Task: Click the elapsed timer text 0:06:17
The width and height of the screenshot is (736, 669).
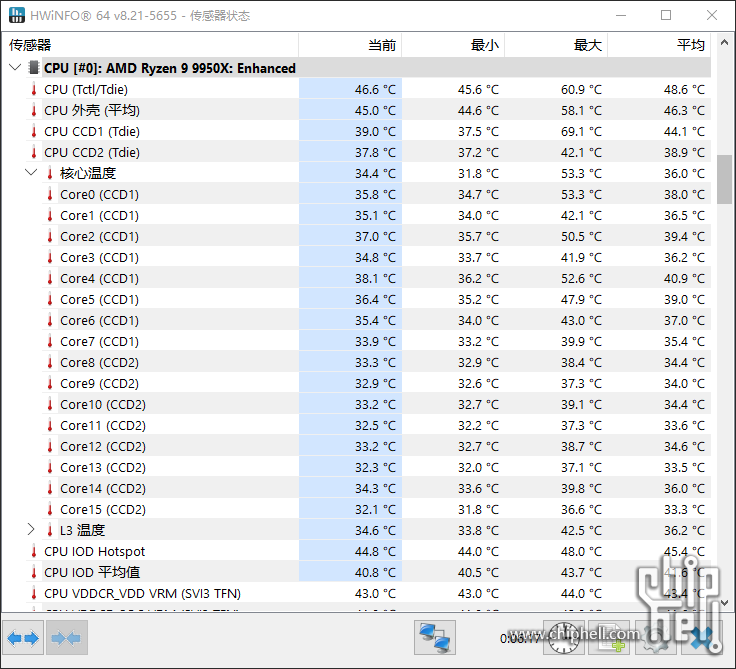Action: [x=520, y=638]
